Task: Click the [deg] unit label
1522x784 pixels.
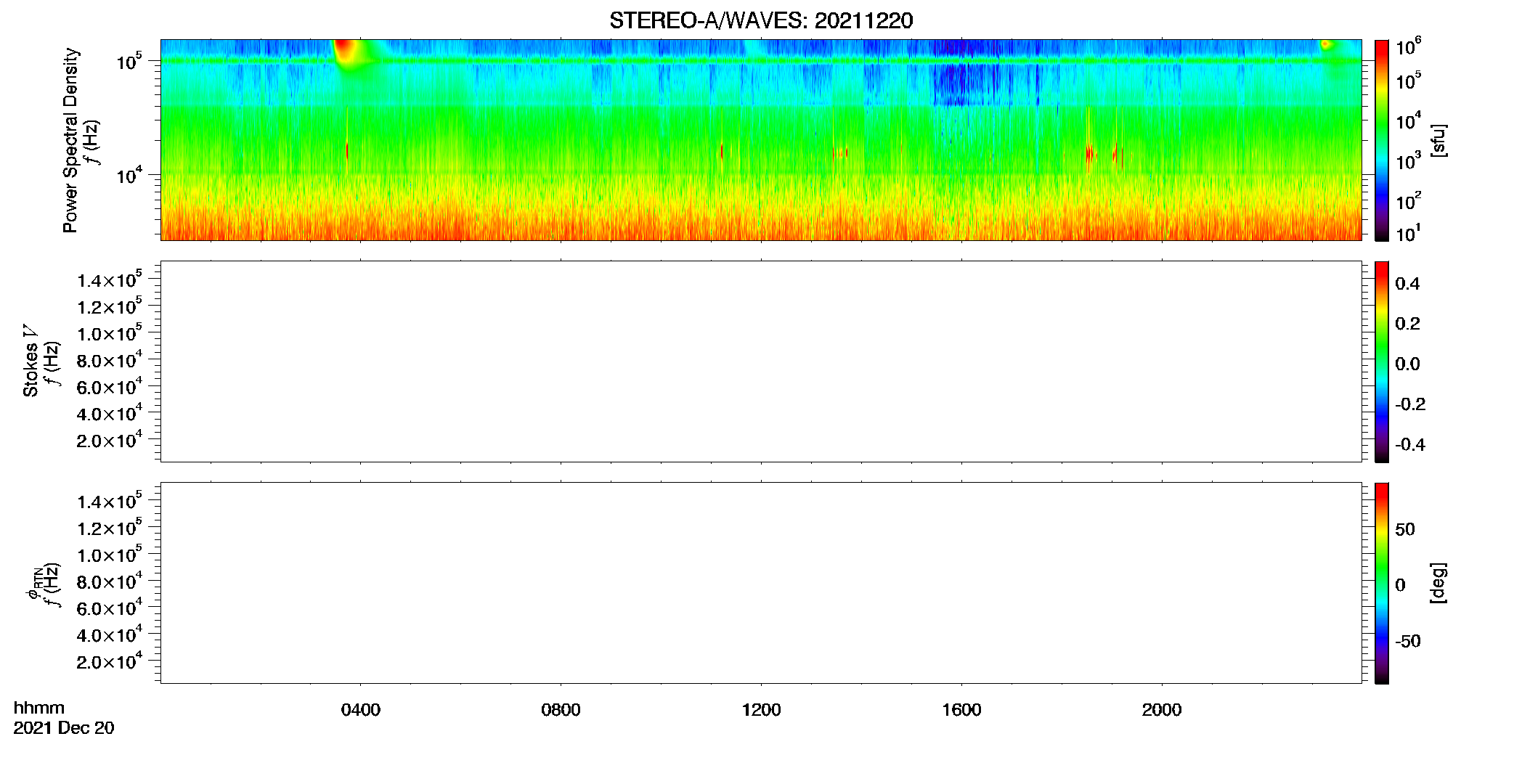Action: (1438, 583)
